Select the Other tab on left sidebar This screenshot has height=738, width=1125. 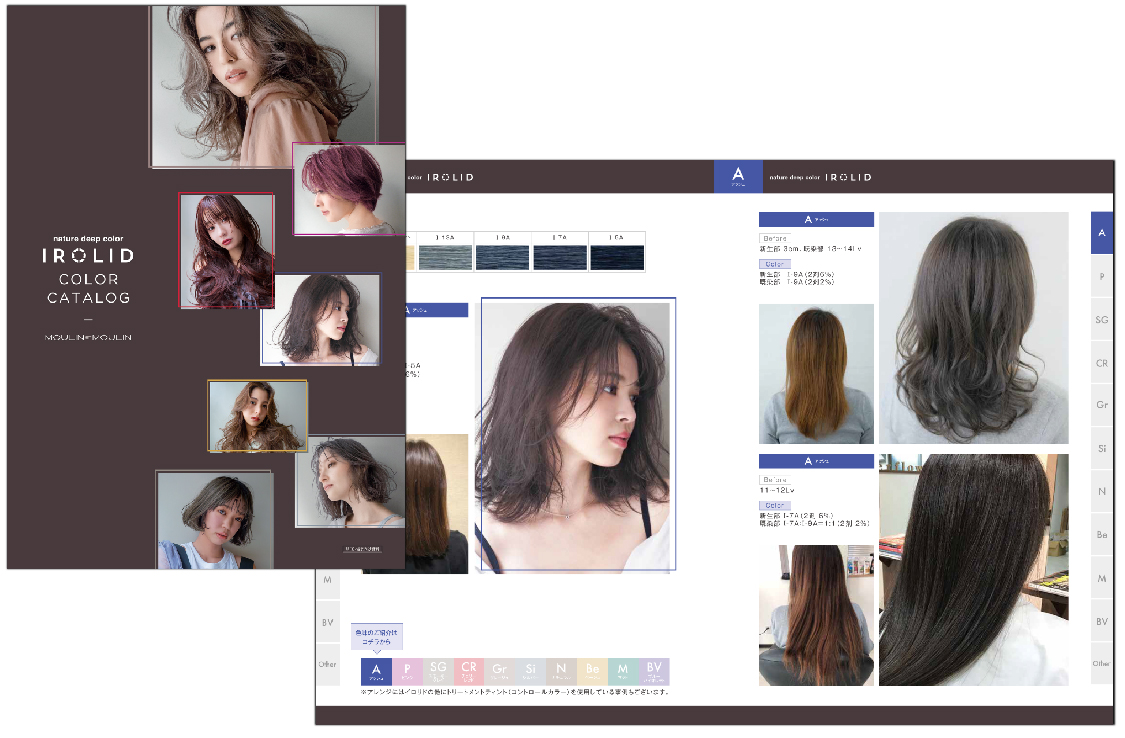click(327, 664)
